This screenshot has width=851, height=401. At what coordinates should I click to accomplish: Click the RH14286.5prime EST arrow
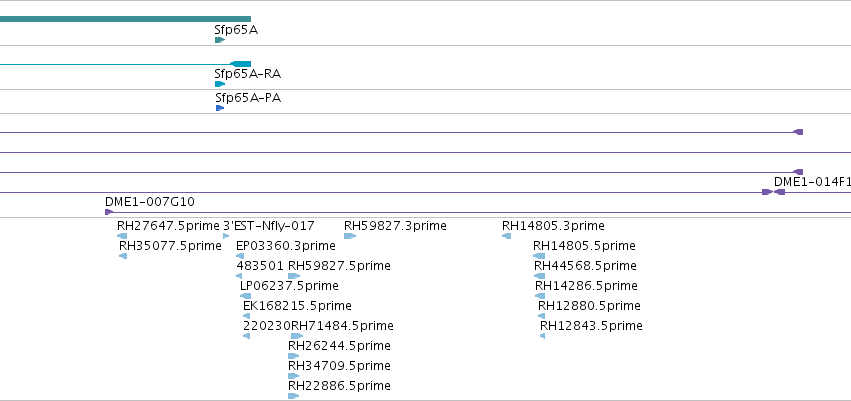540,296
